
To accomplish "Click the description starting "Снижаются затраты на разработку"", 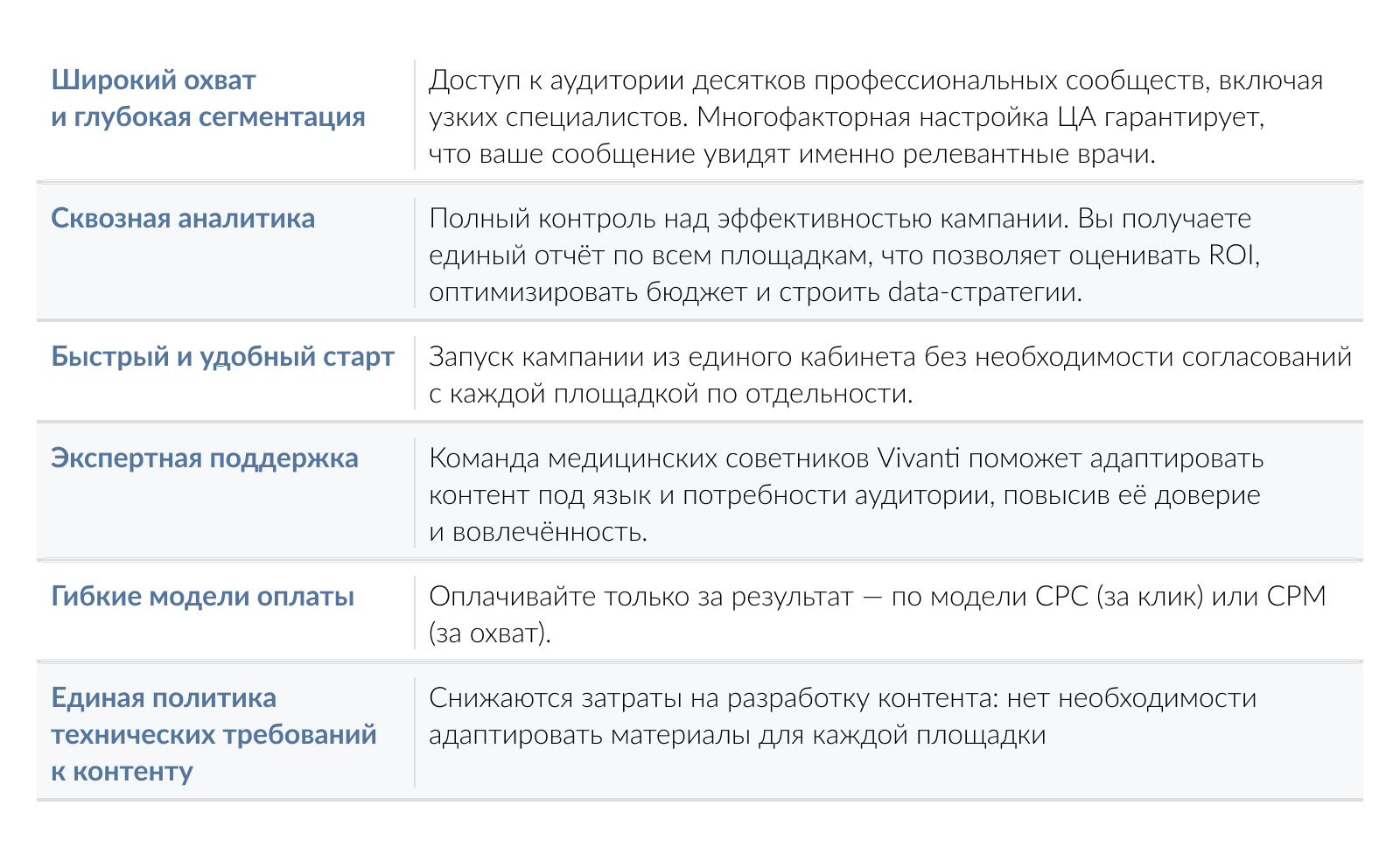I will (x=842, y=716).
